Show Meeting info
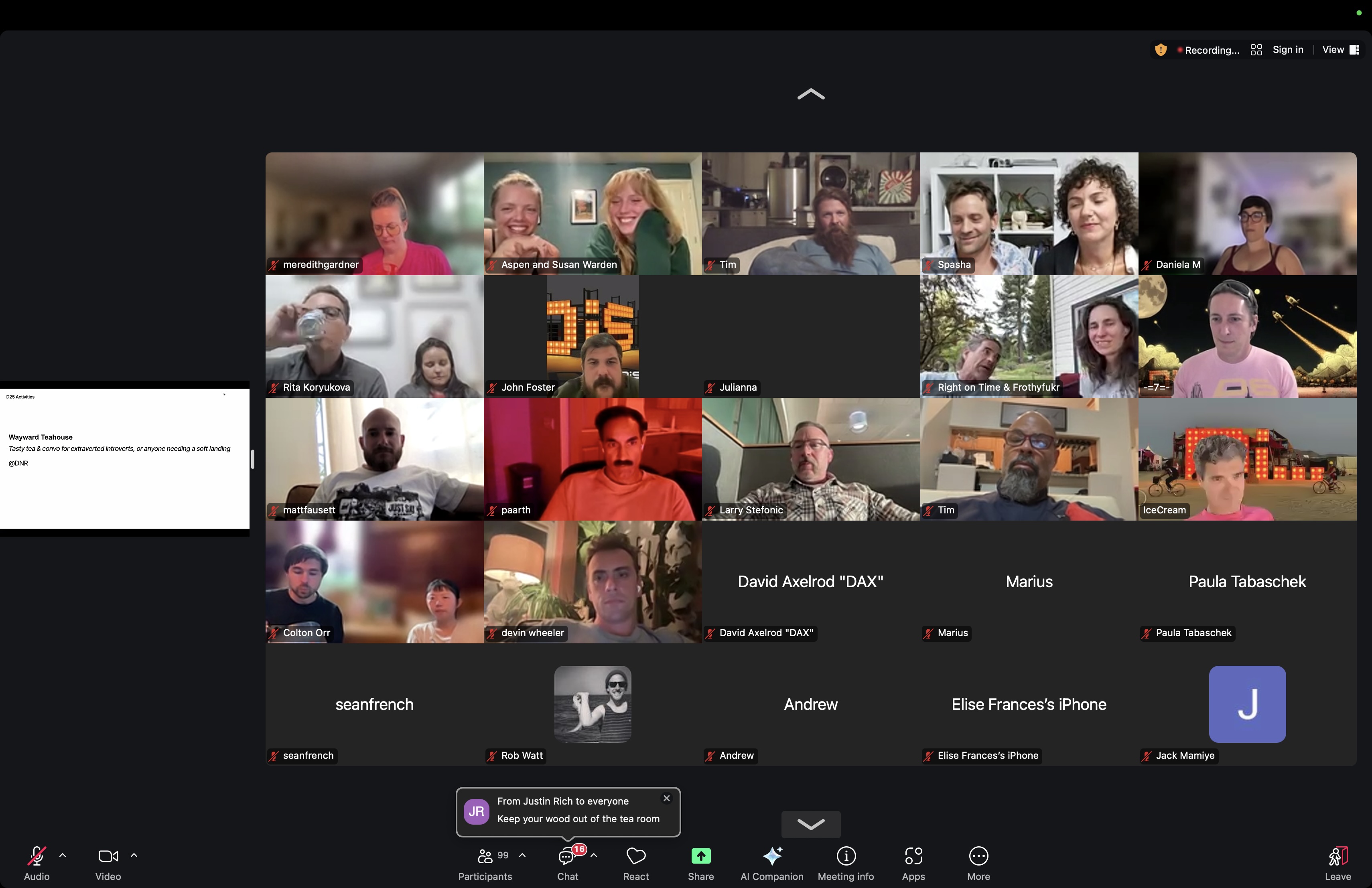 coord(846,856)
